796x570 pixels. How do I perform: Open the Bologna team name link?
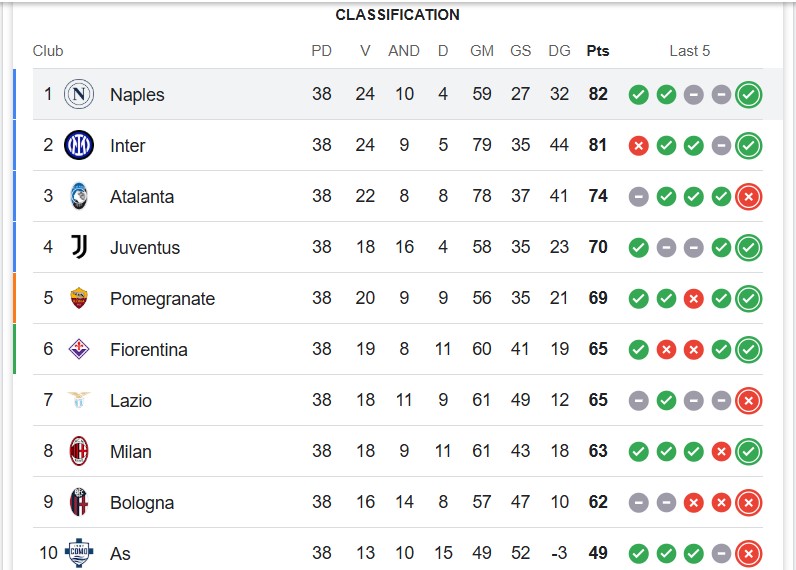tap(142, 502)
